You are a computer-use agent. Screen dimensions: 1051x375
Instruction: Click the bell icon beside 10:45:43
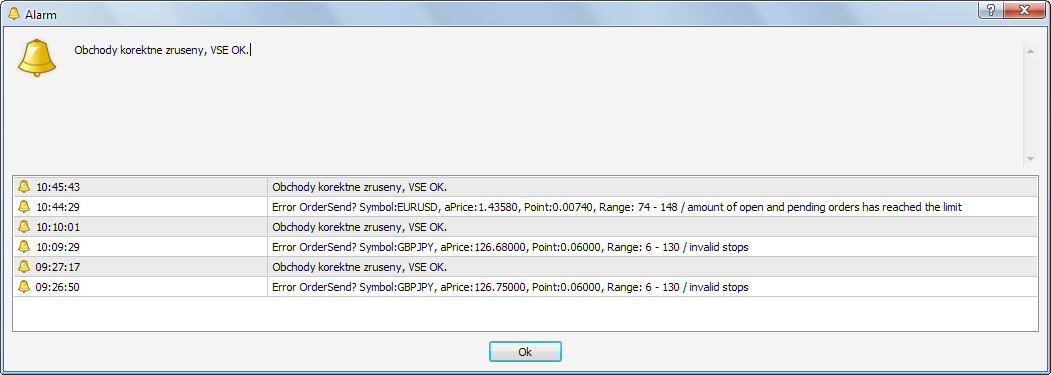click(x=24, y=186)
